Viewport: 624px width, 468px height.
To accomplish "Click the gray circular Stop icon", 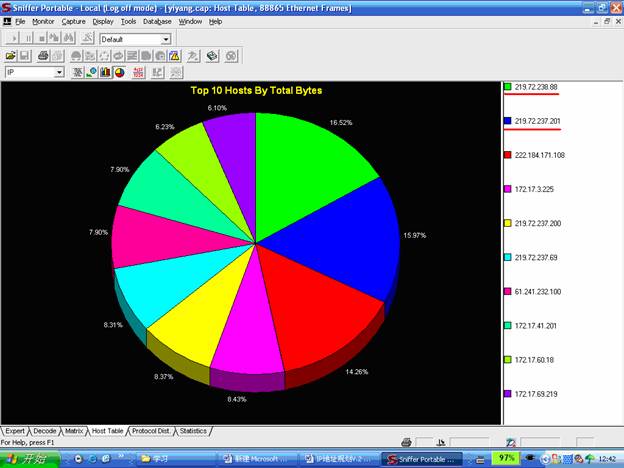I will 231,56.
